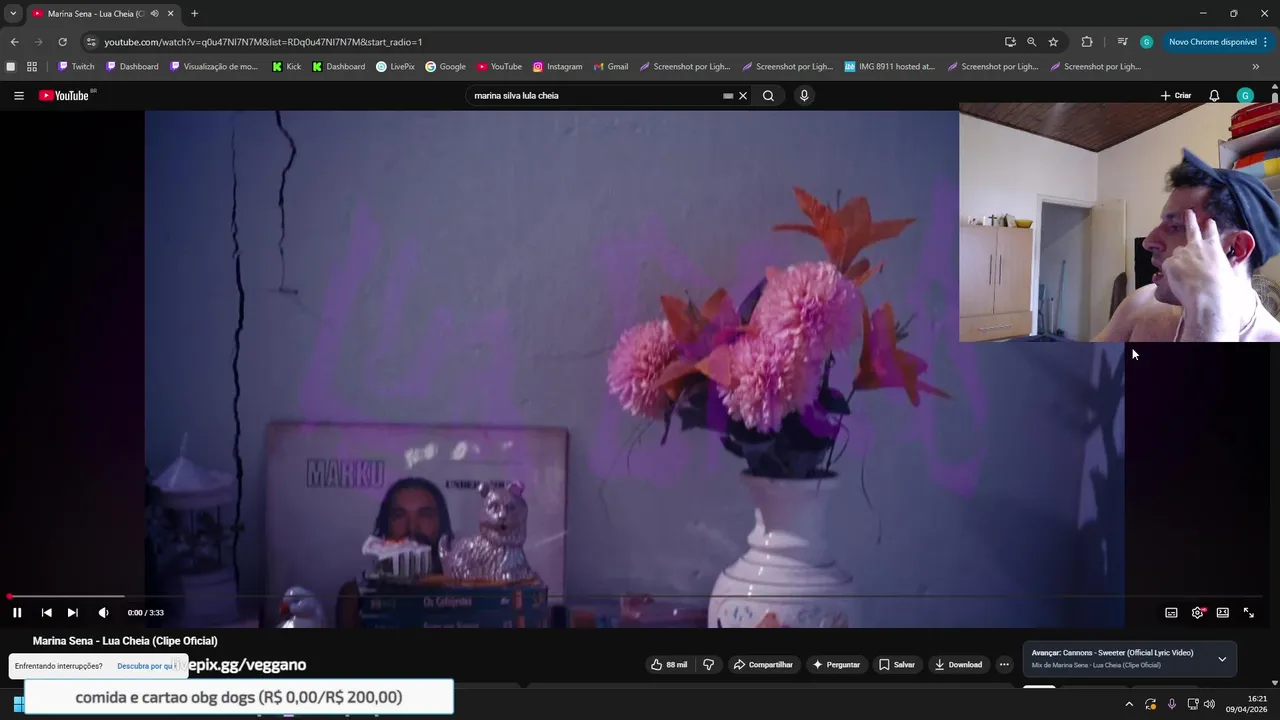This screenshot has width=1280, height=720.
Task: Toggle subtitles/closed captions on the player
Action: (x=1171, y=613)
